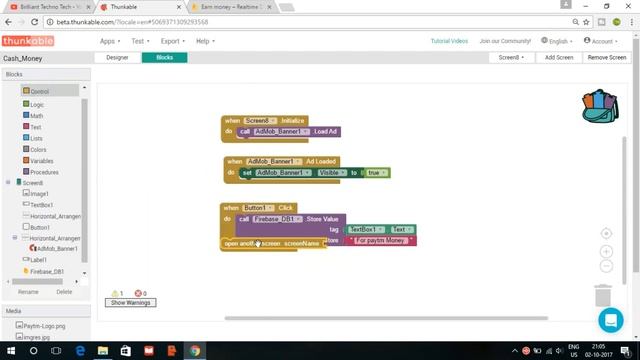The width and height of the screenshot is (640, 360).
Task: Zoom in with the plus icon
Action: point(606,251)
